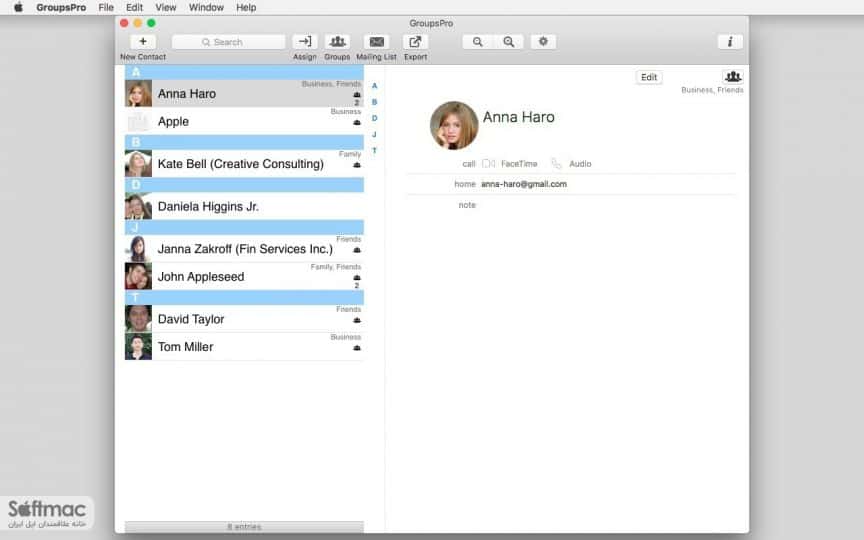Start an Audio phone call
Screen dimensions: 864x540
pos(571,164)
